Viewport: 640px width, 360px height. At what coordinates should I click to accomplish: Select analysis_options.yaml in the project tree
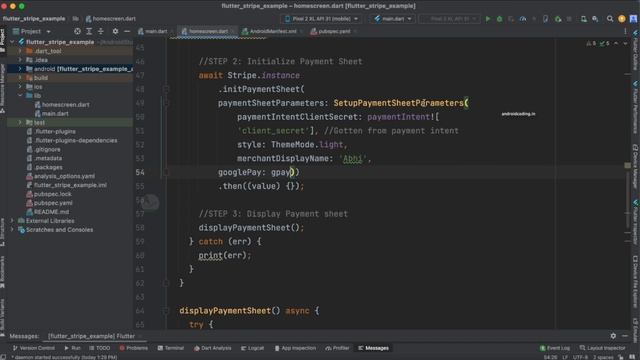click(64, 176)
